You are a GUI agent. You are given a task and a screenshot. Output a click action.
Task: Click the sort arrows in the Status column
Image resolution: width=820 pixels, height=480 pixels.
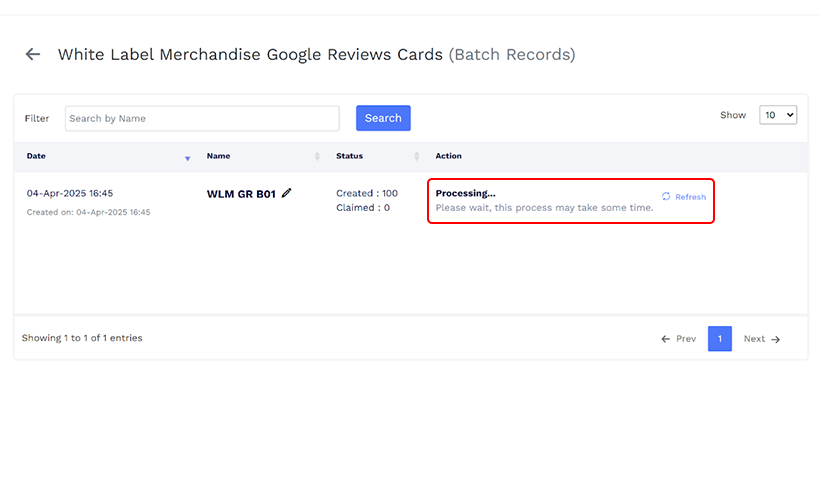click(415, 157)
